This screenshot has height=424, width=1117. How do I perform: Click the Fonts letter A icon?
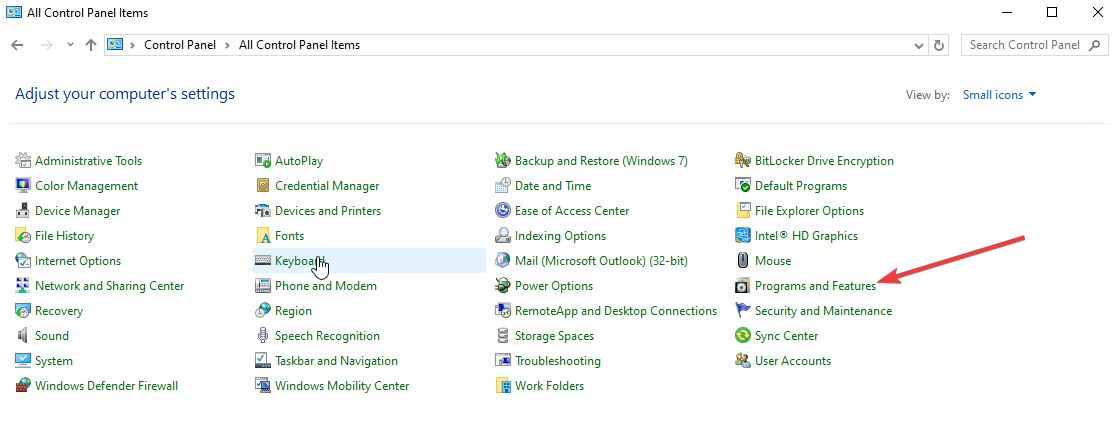(263, 236)
